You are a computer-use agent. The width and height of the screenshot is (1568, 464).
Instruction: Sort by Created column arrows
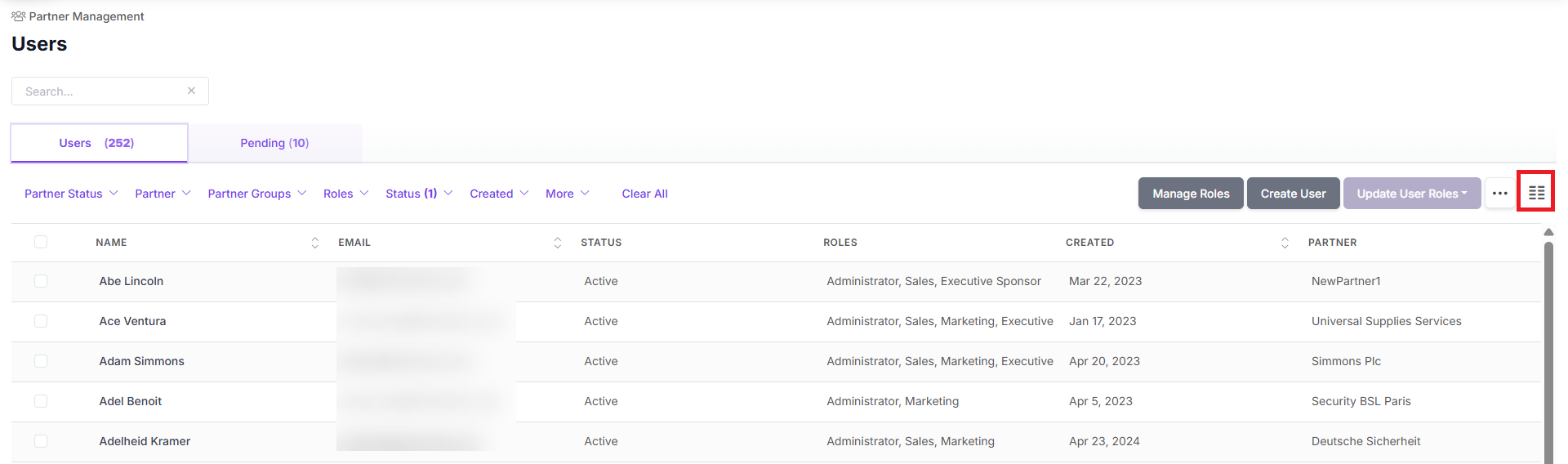tap(1285, 243)
